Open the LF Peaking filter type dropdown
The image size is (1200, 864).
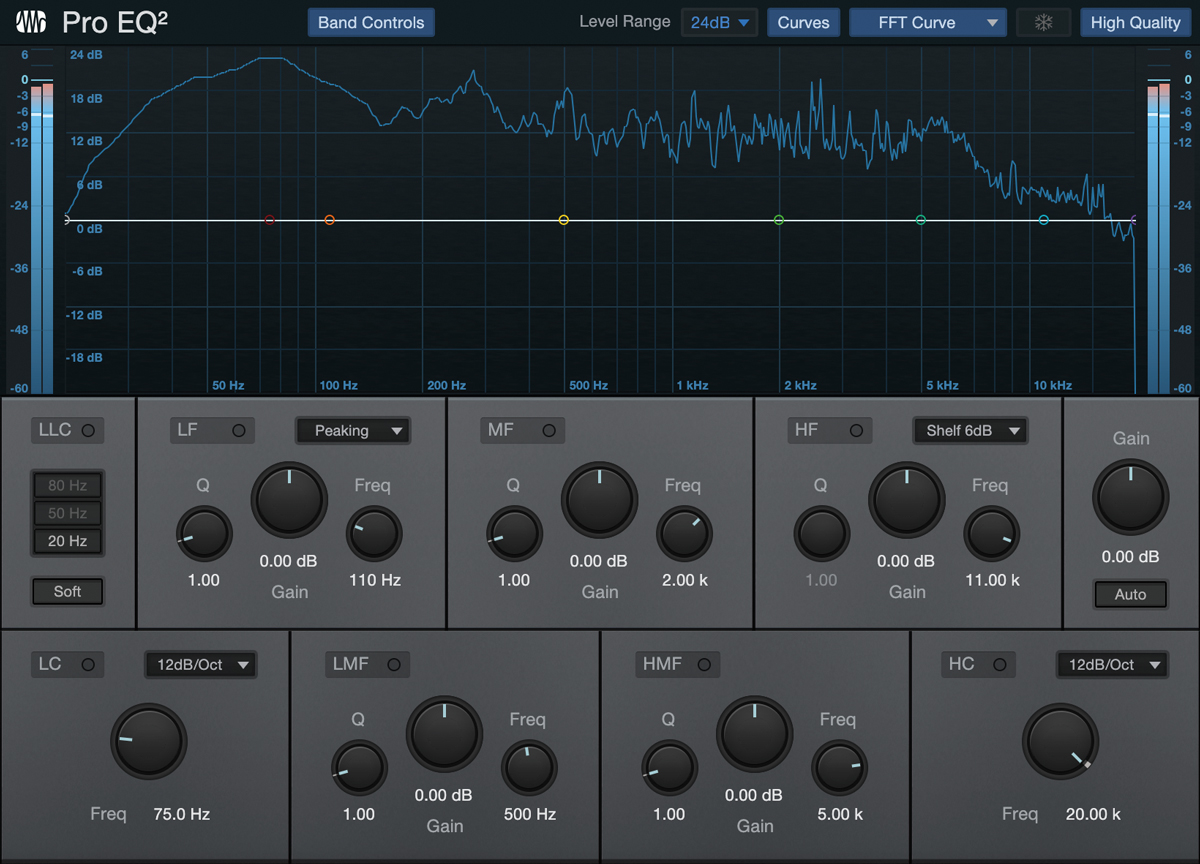pos(352,430)
